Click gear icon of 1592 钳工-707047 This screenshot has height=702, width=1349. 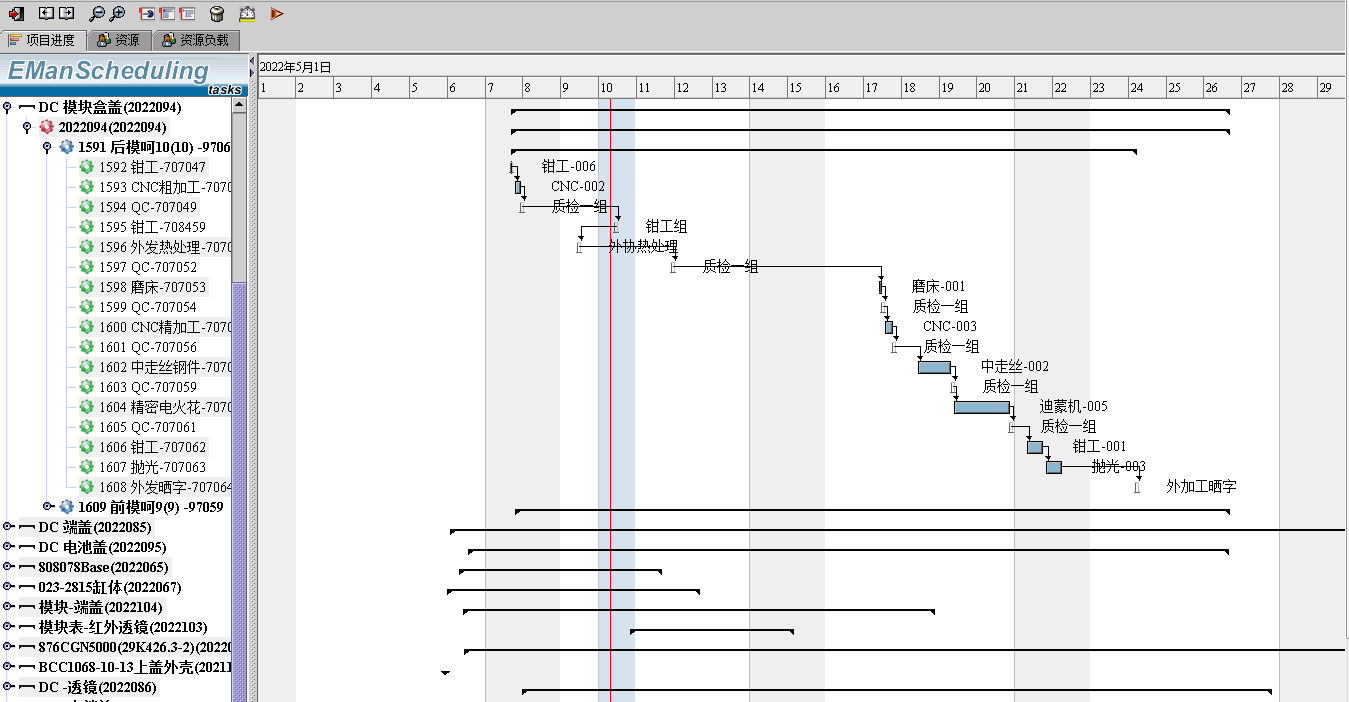click(x=86, y=167)
